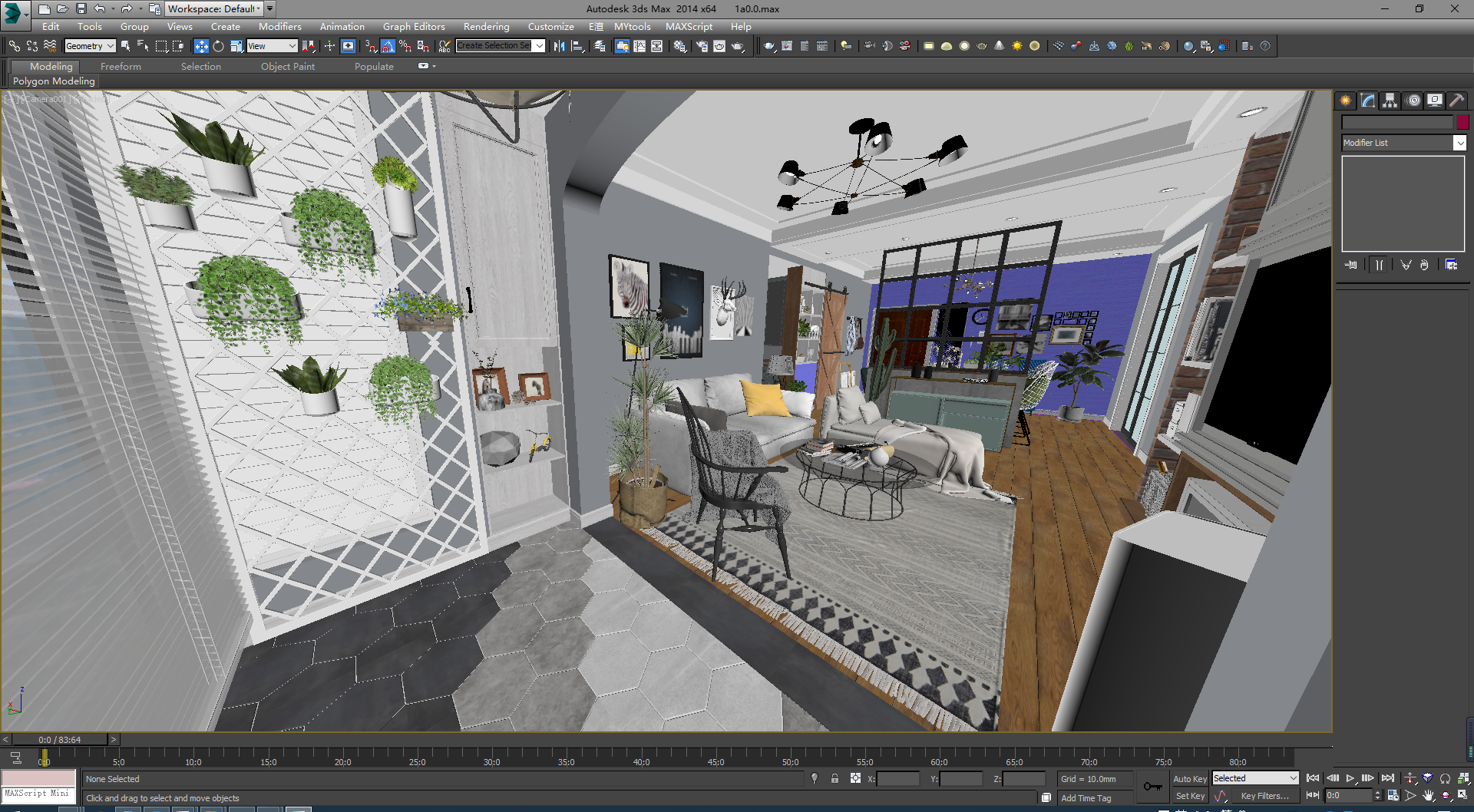The width and height of the screenshot is (1474, 812).
Task: Click the Key Filters... button
Action: click(x=1264, y=796)
